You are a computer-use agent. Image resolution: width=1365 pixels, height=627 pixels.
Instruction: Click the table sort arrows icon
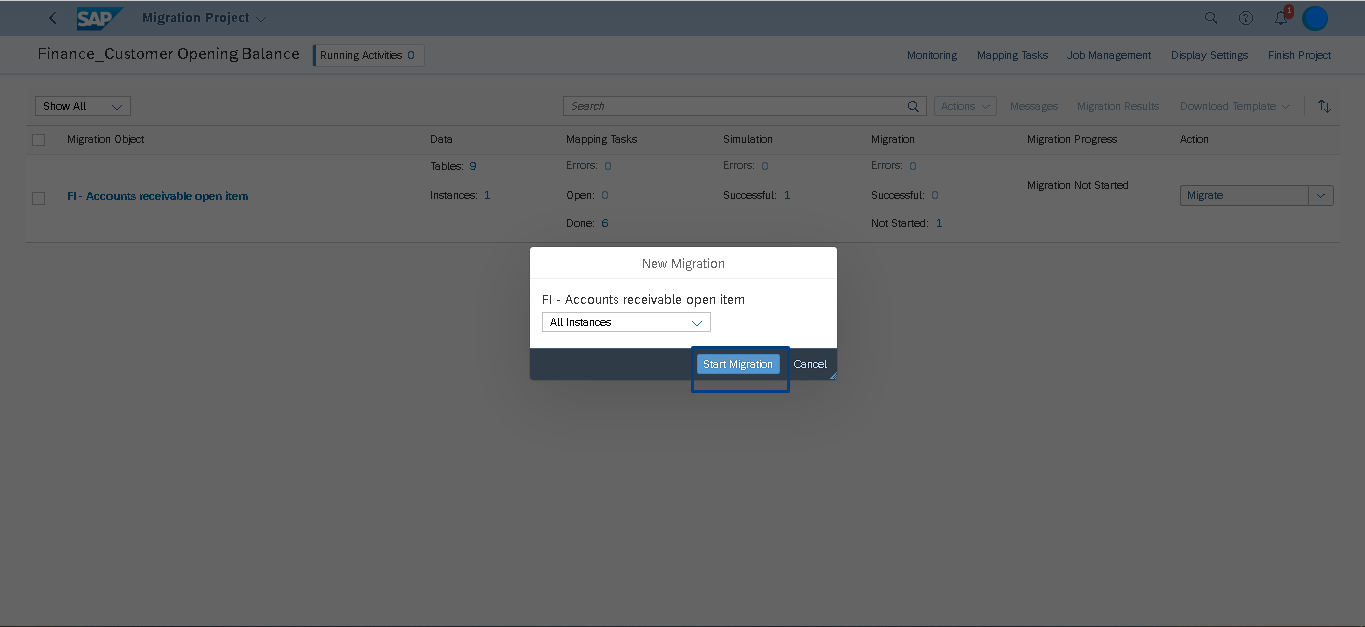pyautogui.click(x=1324, y=106)
